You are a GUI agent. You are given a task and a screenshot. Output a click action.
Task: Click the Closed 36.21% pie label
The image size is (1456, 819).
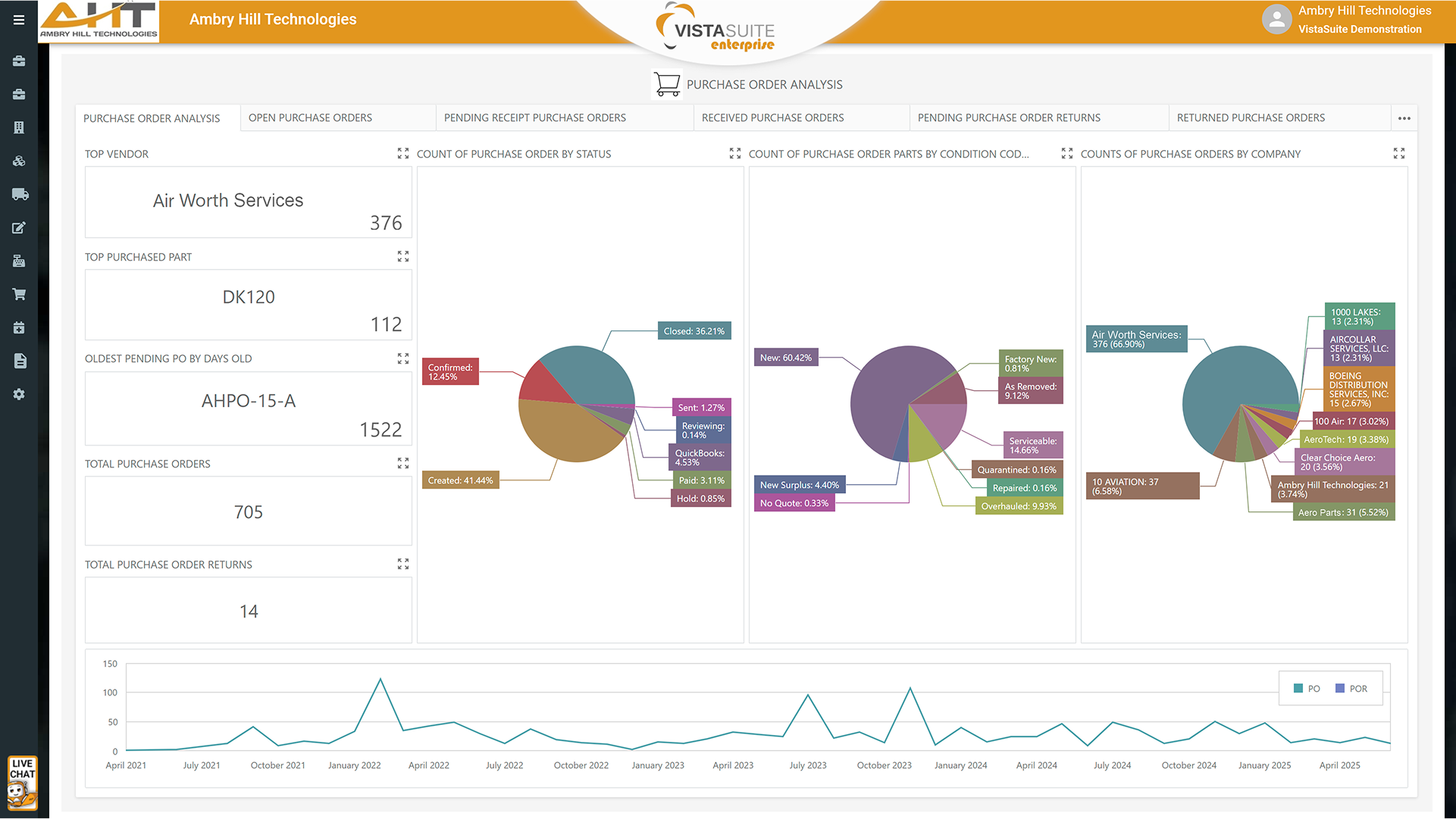[694, 331]
